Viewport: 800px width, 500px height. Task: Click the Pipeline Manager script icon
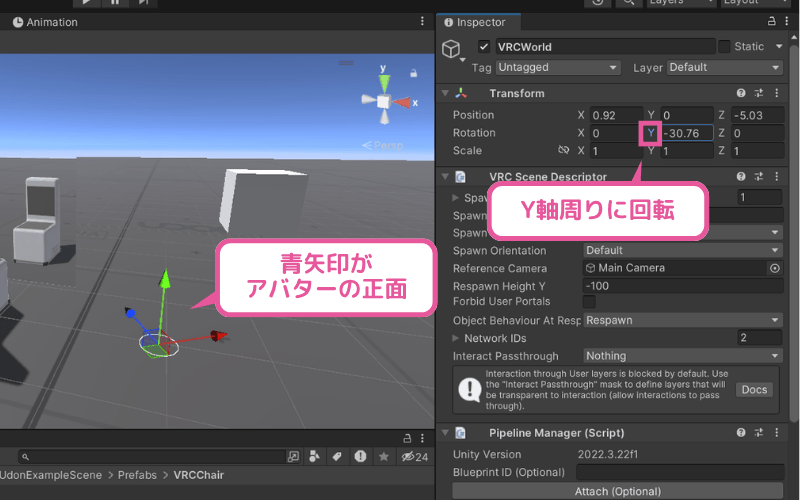[x=460, y=433]
